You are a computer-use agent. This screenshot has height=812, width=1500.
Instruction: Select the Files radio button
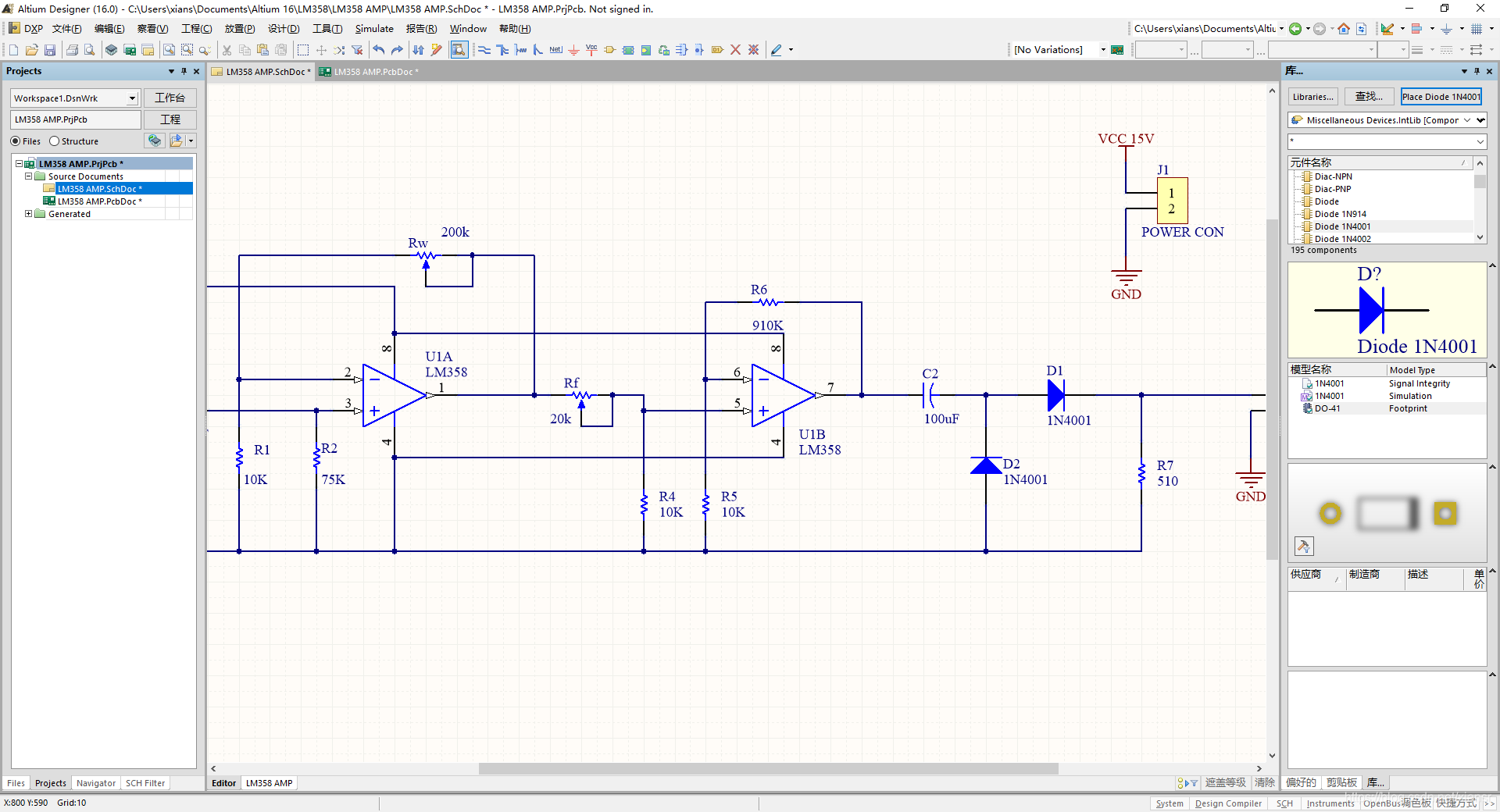point(16,141)
